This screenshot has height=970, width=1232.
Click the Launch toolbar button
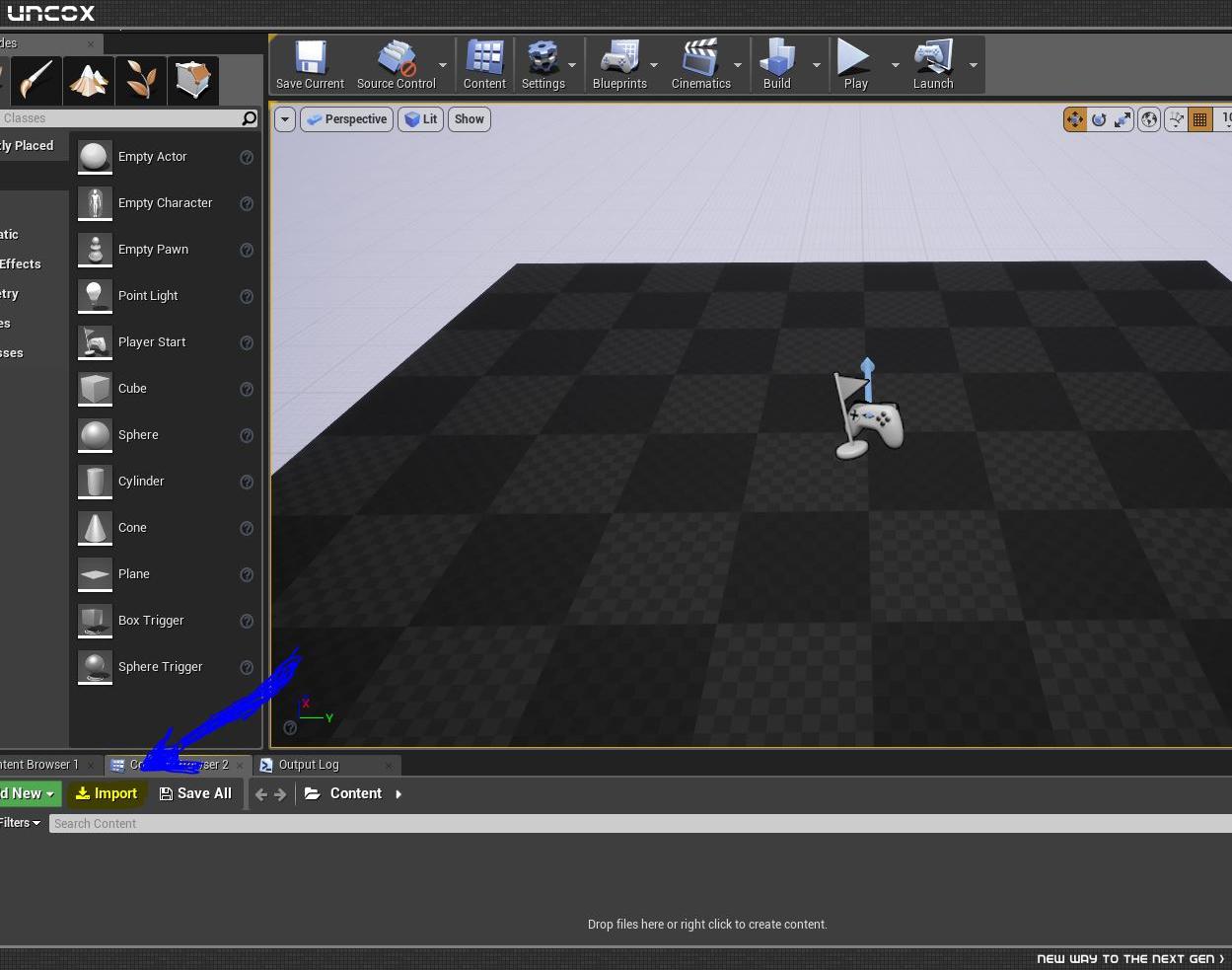pos(933,65)
